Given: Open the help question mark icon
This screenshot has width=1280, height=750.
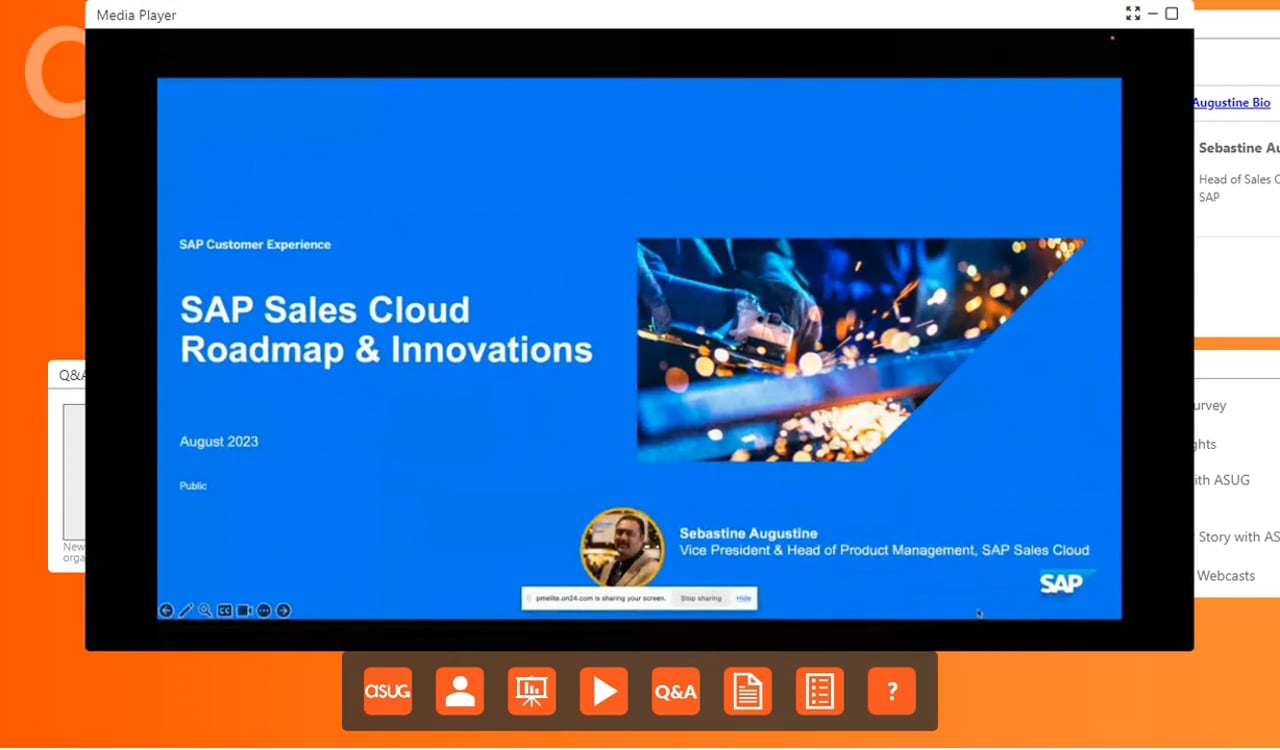Looking at the screenshot, I should pyautogui.click(x=892, y=691).
